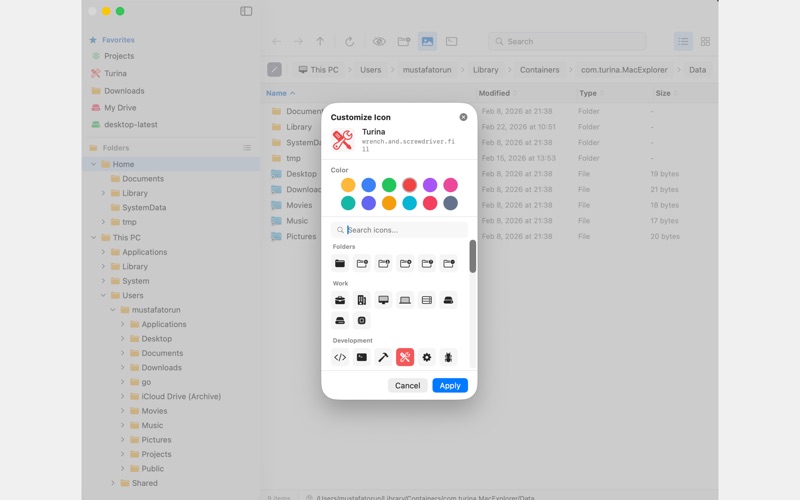The width and height of the screenshot is (800, 500).
Task: Click Apply in Customize Icon dialog
Action: pyautogui.click(x=450, y=386)
